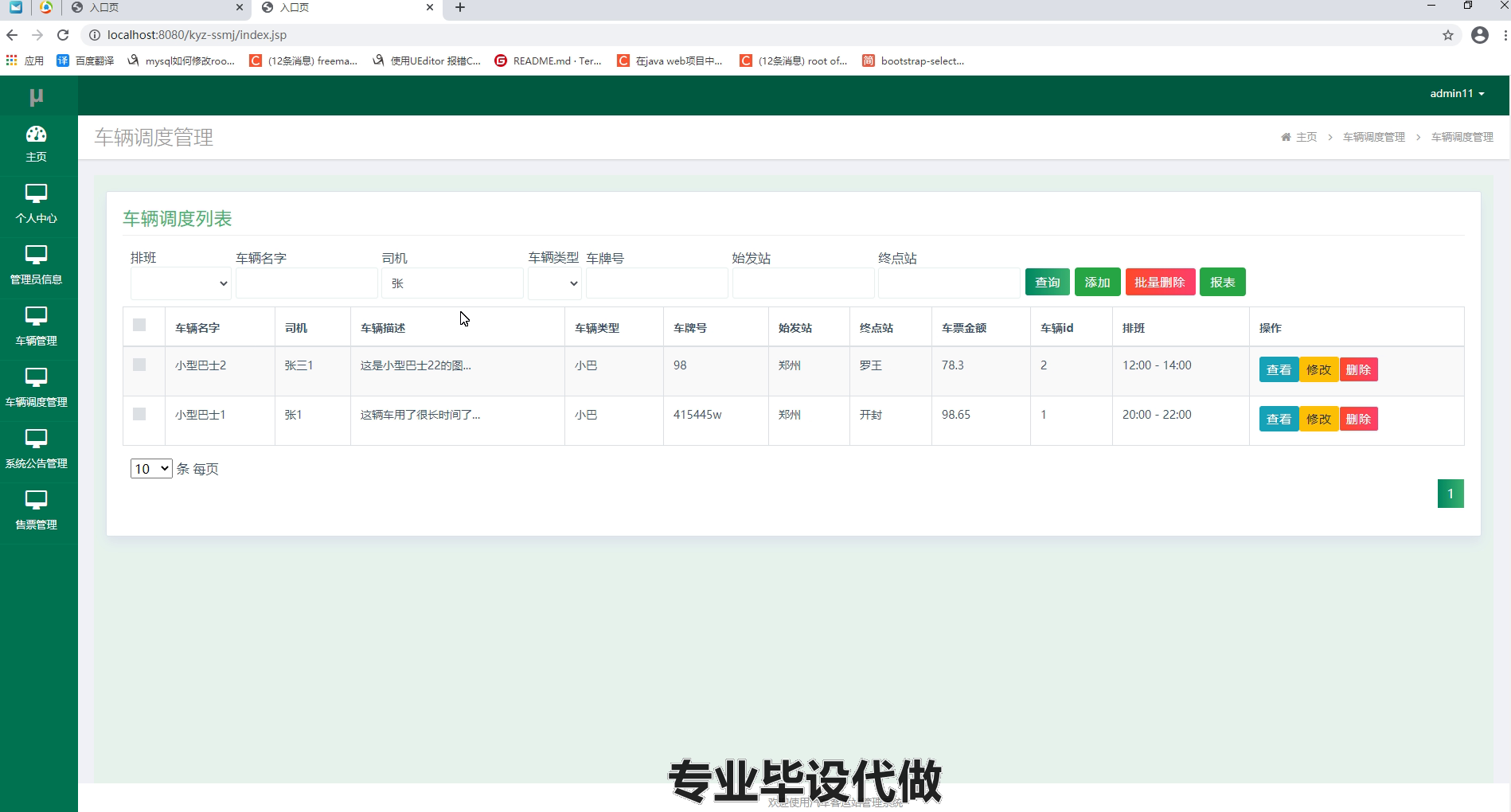Reload the page with refresh icon
This screenshot has width=1511, height=812.
pos(63,35)
